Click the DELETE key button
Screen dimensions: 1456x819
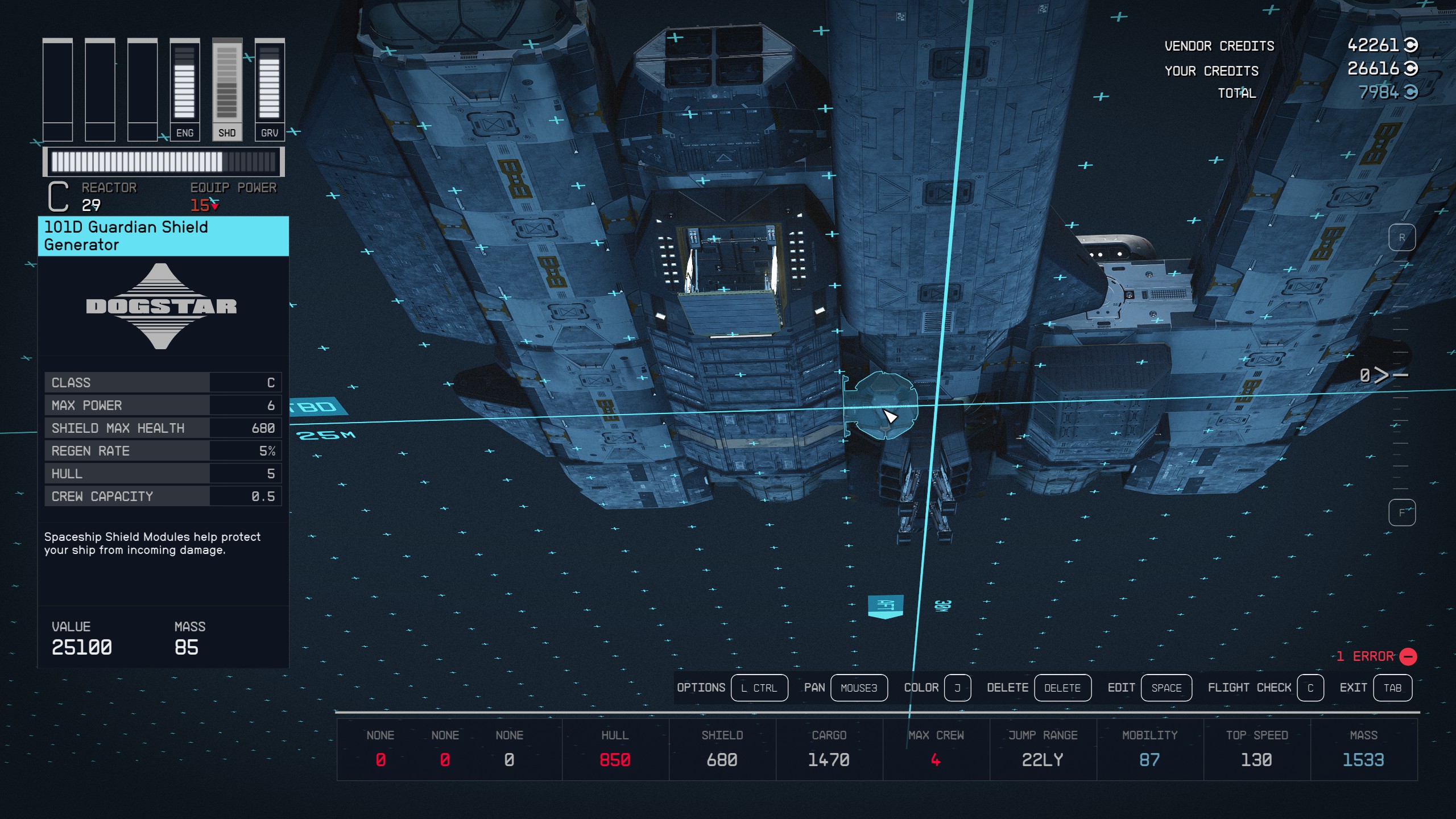tap(1062, 688)
